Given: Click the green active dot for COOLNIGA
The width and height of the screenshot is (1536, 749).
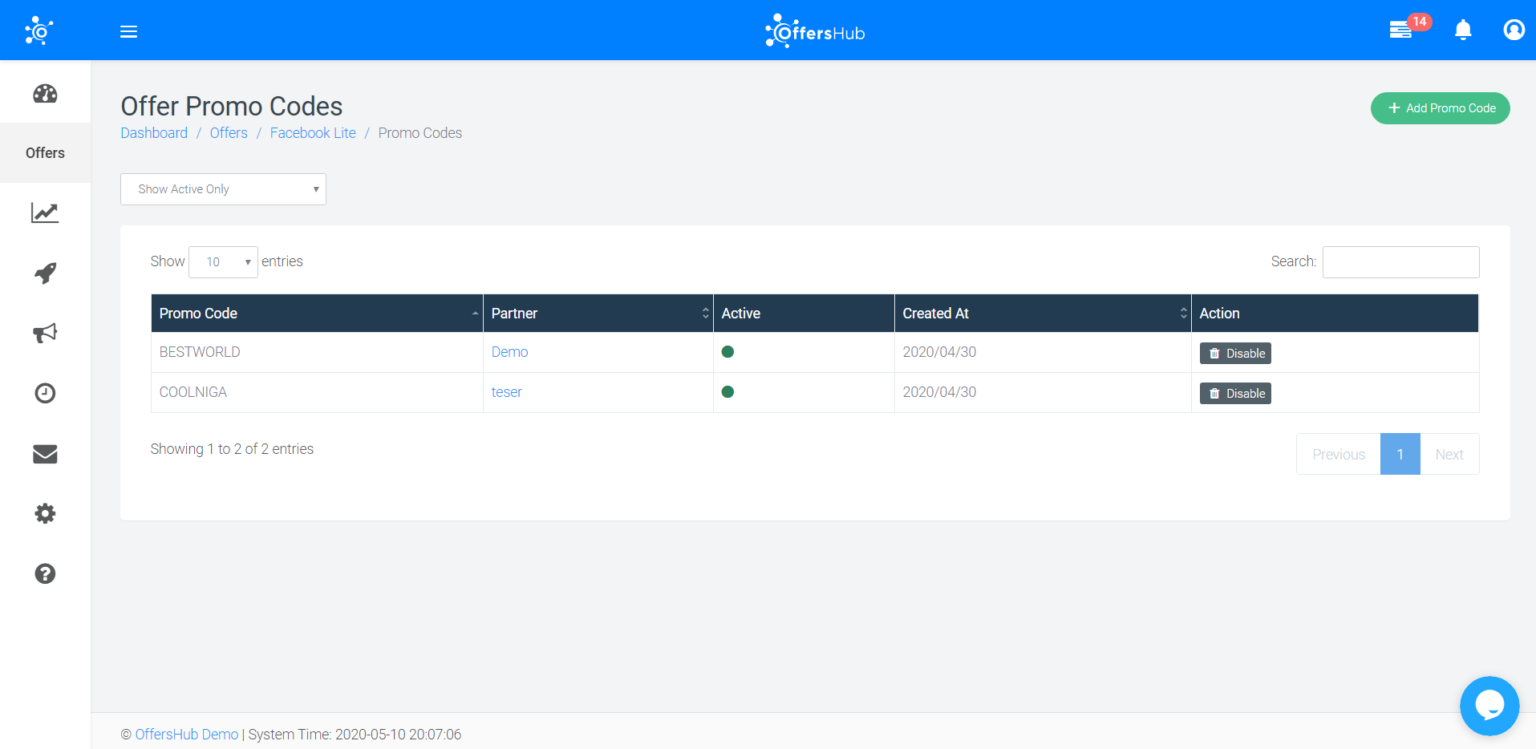Looking at the screenshot, I should coord(728,392).
